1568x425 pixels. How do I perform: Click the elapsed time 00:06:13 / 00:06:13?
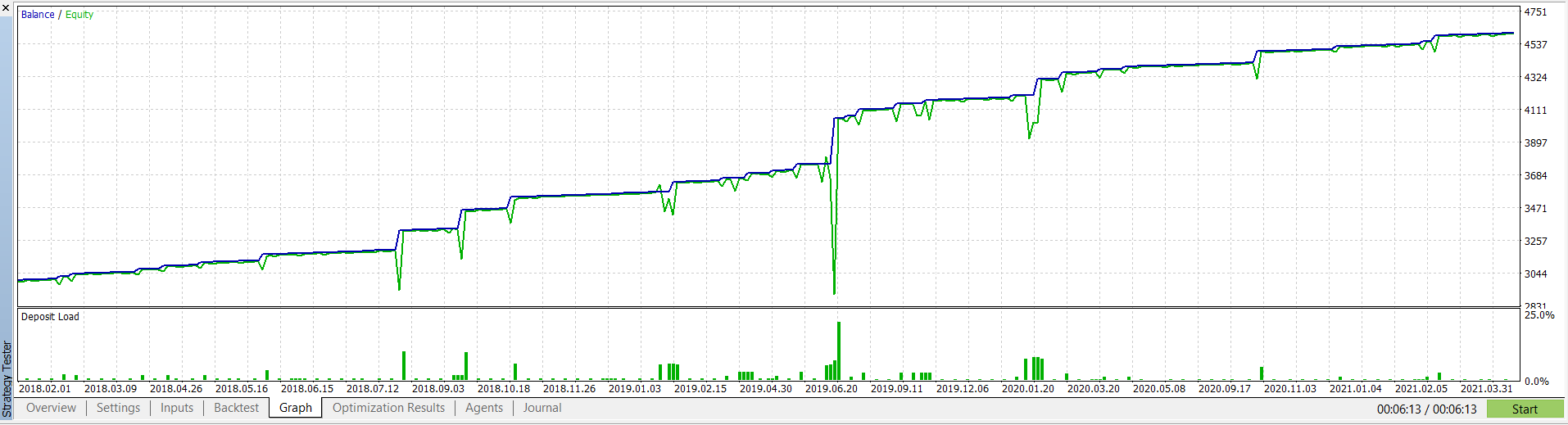tap(1426, 409)
